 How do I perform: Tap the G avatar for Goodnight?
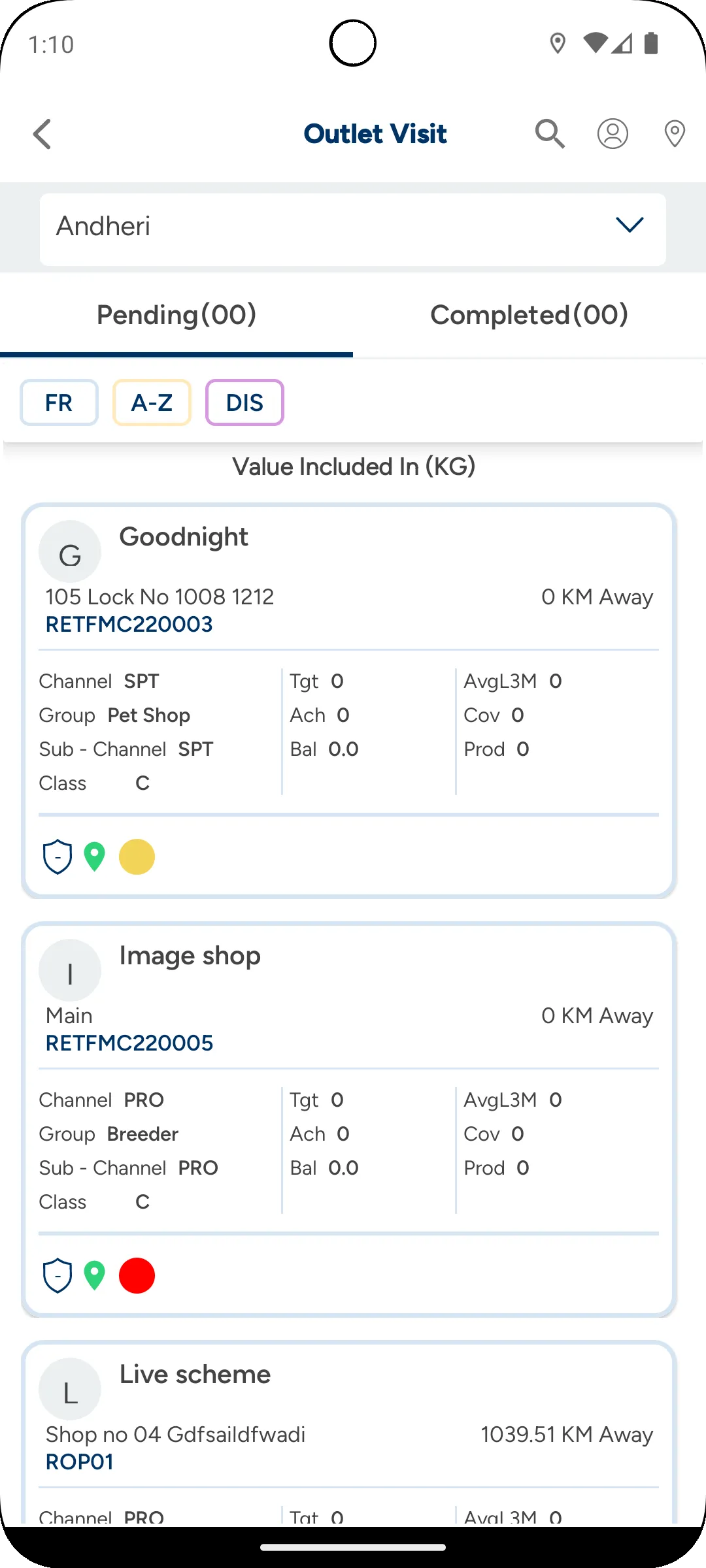pyautogui.click(x=70, y=551)
